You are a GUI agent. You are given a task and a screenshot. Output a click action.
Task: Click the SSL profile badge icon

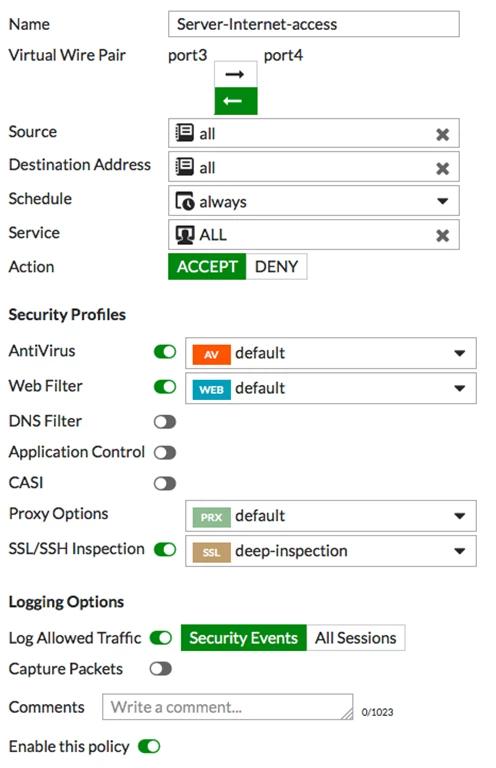point(212,552)
